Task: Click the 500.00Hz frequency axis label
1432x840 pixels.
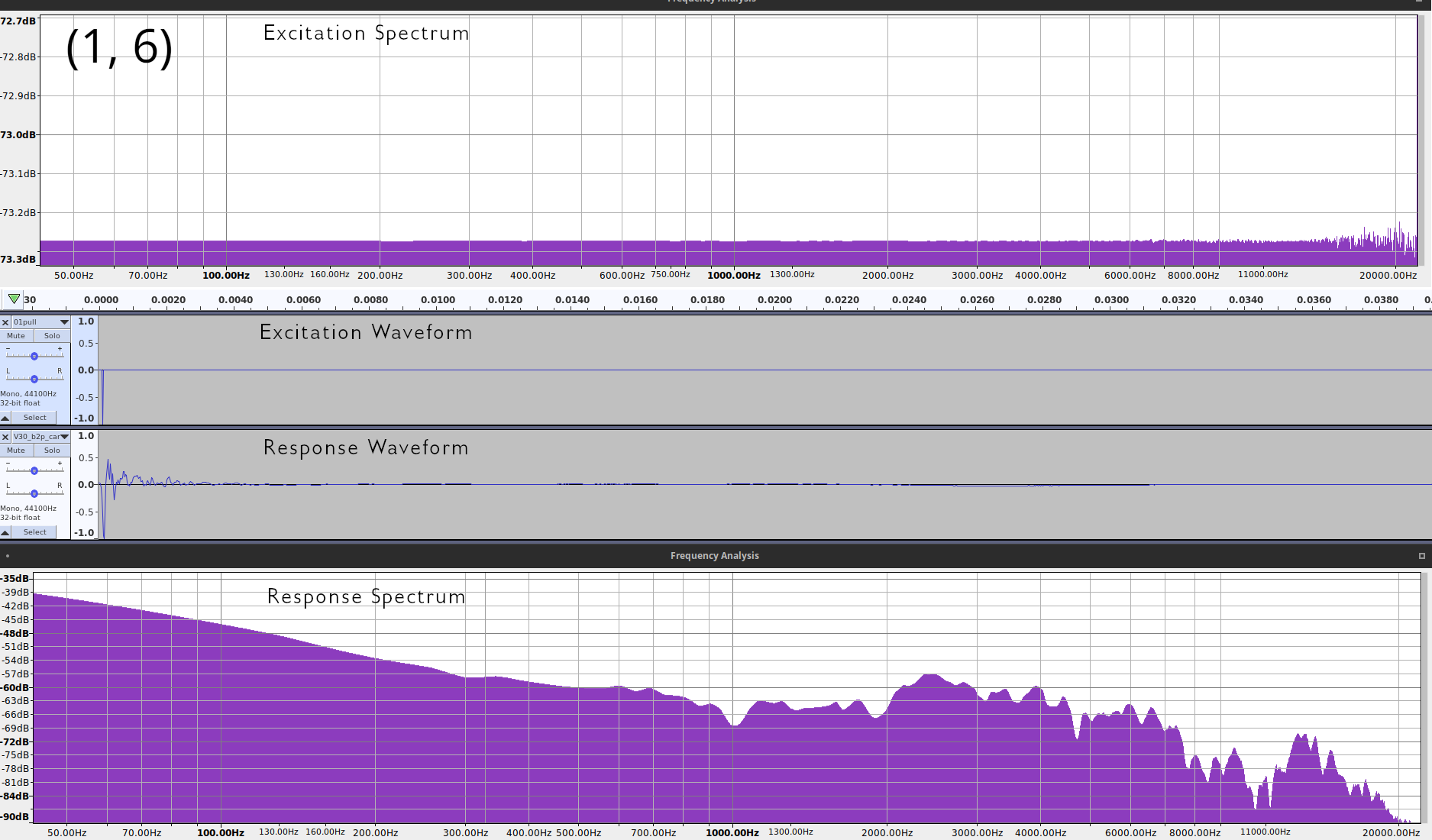Action: coord(579,832)
